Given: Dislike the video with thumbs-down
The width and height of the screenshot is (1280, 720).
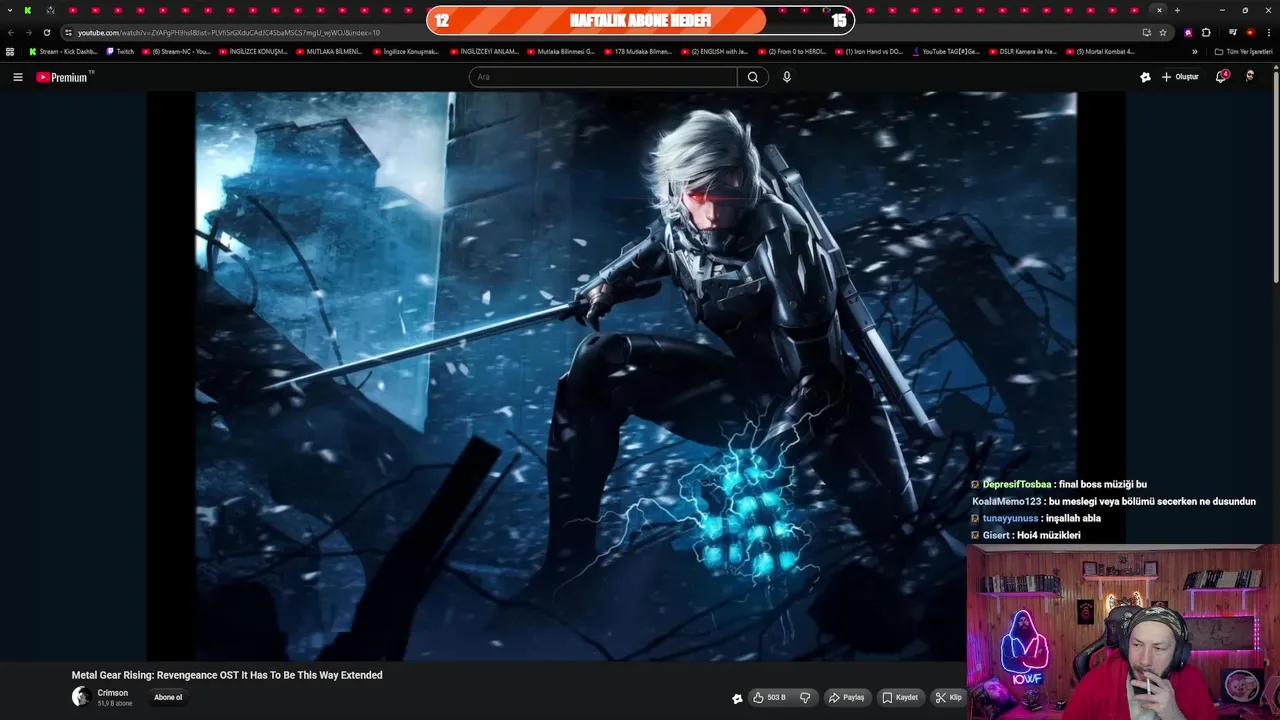Looking at the screenshot, I should pos(804,697).
